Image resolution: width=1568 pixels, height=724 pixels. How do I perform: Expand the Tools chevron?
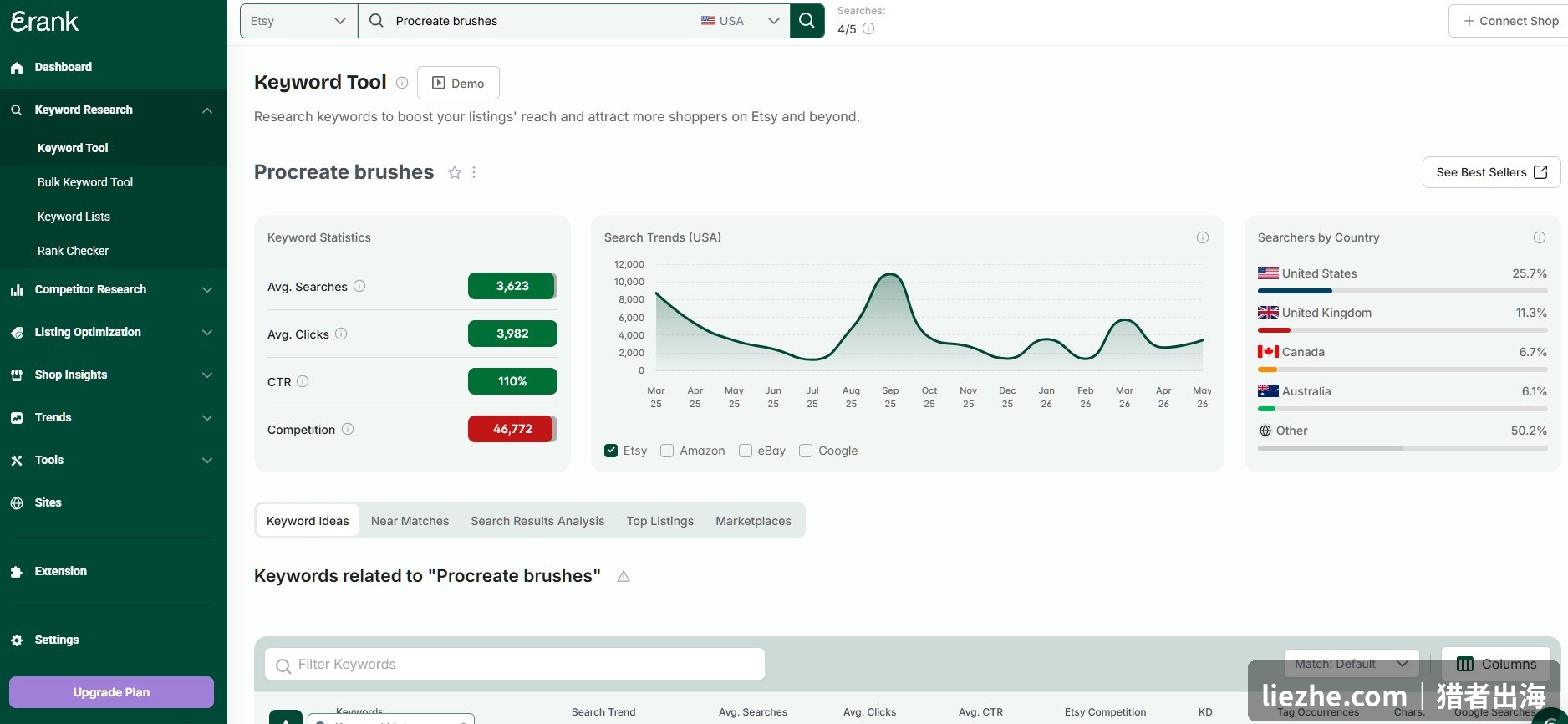[x=207, y=461]
